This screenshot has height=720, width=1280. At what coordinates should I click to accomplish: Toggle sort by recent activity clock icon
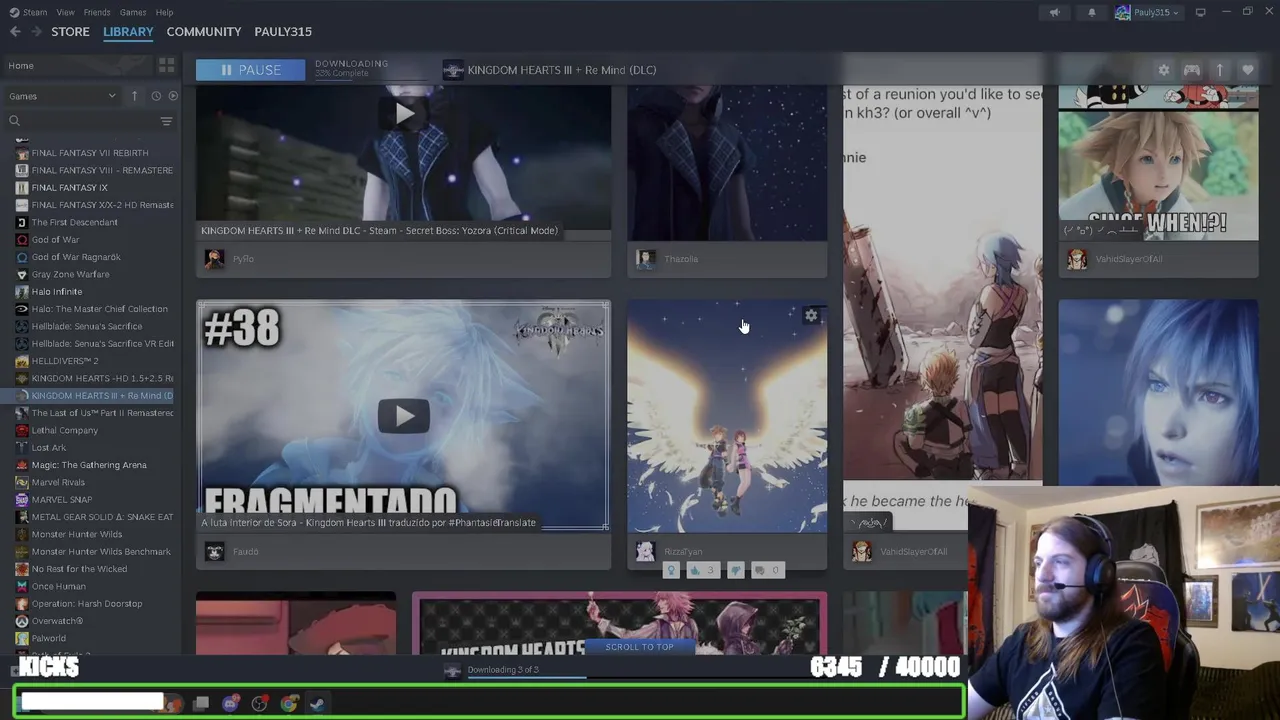click(156, 96)
